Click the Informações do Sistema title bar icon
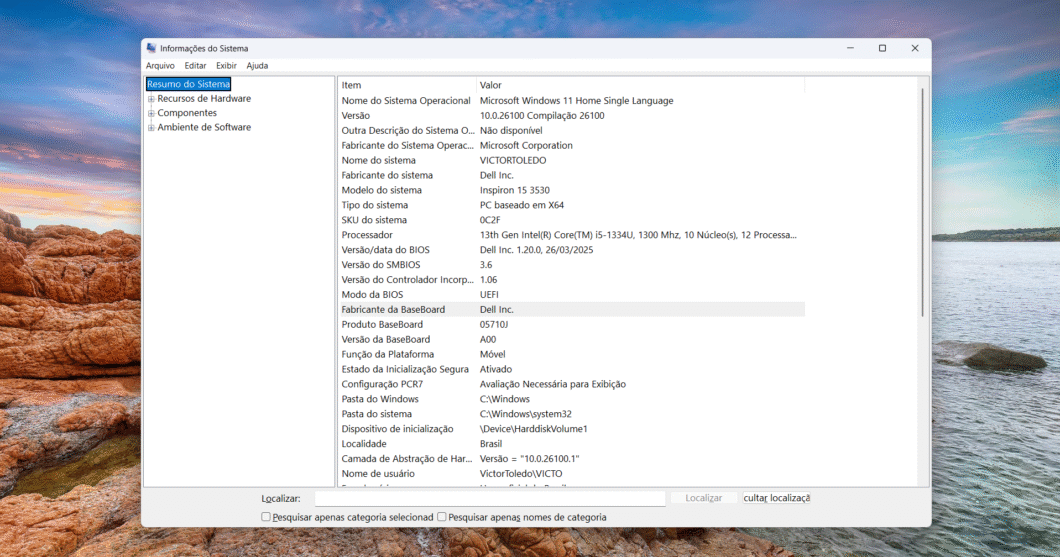Viewport: 1060px width, 557px height. 151,48
